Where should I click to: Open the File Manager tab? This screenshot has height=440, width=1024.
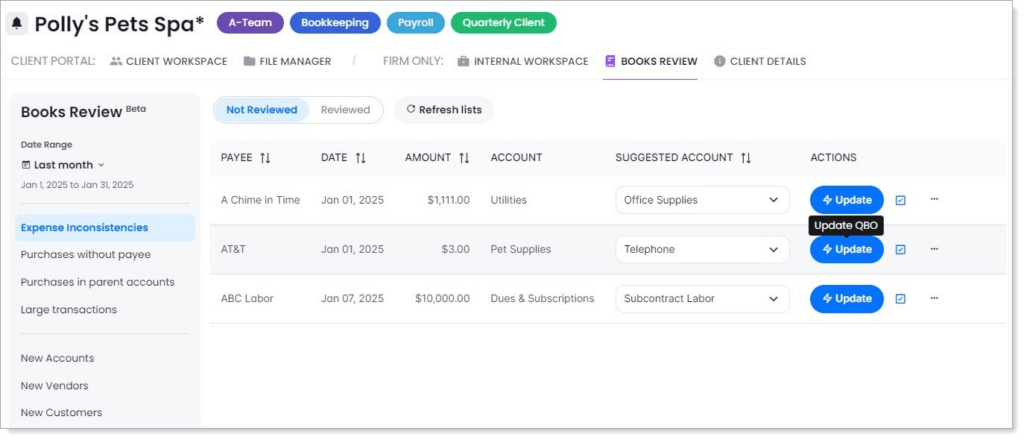tap(287, 61)
